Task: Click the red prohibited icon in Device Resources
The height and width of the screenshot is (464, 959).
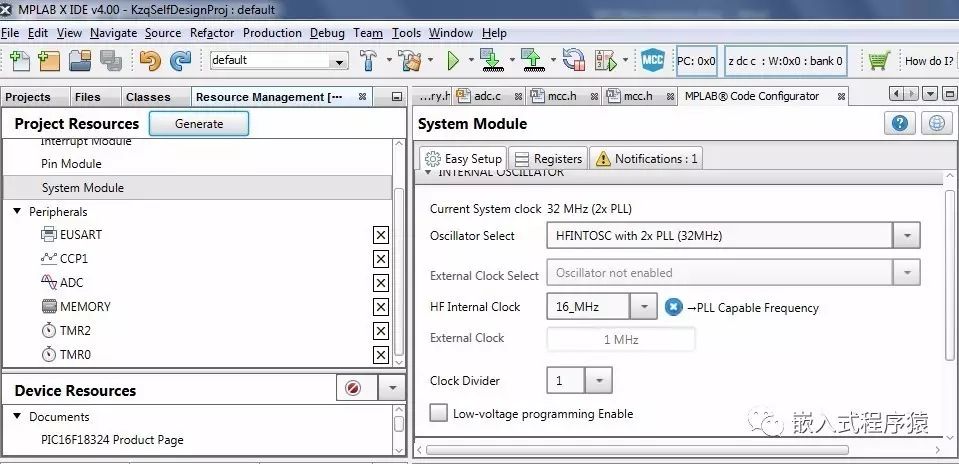Action: click(353, 388)
